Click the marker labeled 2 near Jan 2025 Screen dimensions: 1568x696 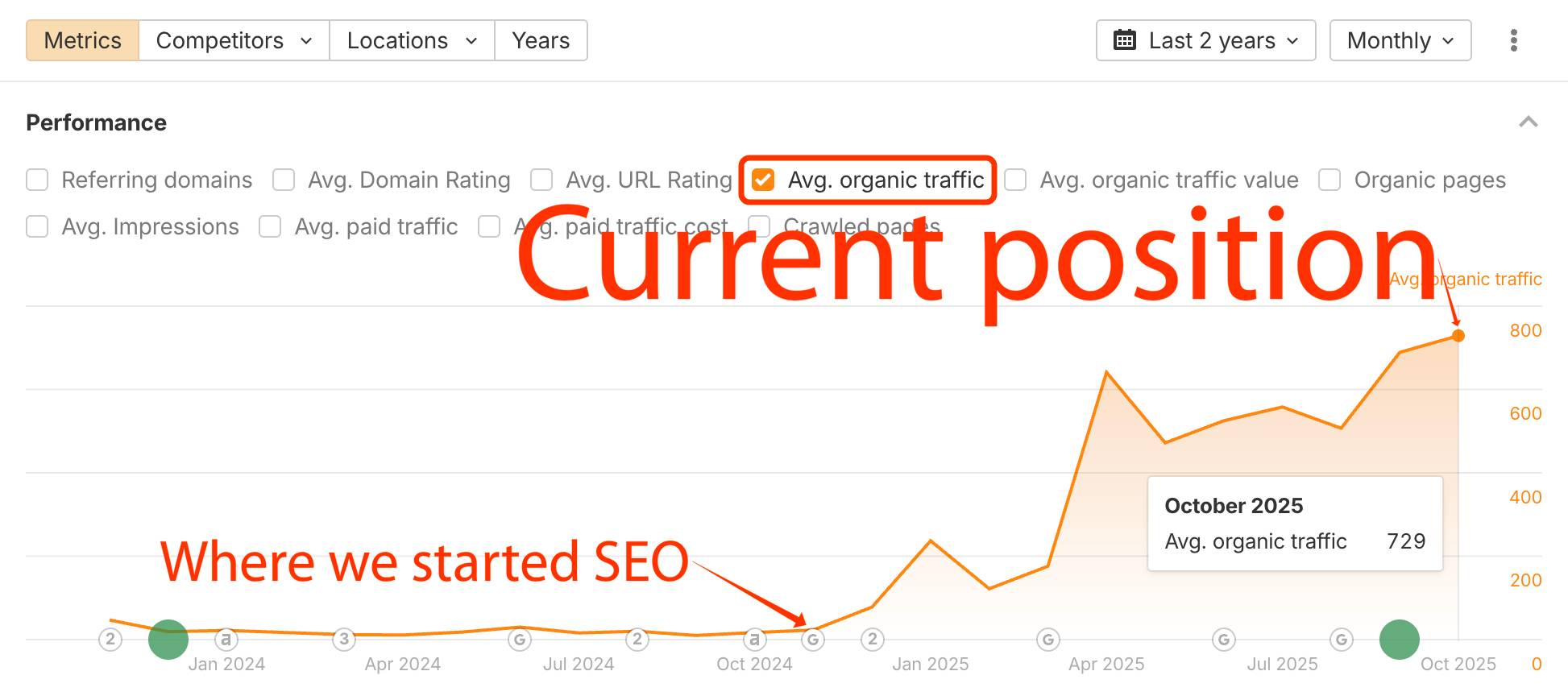(x=872, y=640)
